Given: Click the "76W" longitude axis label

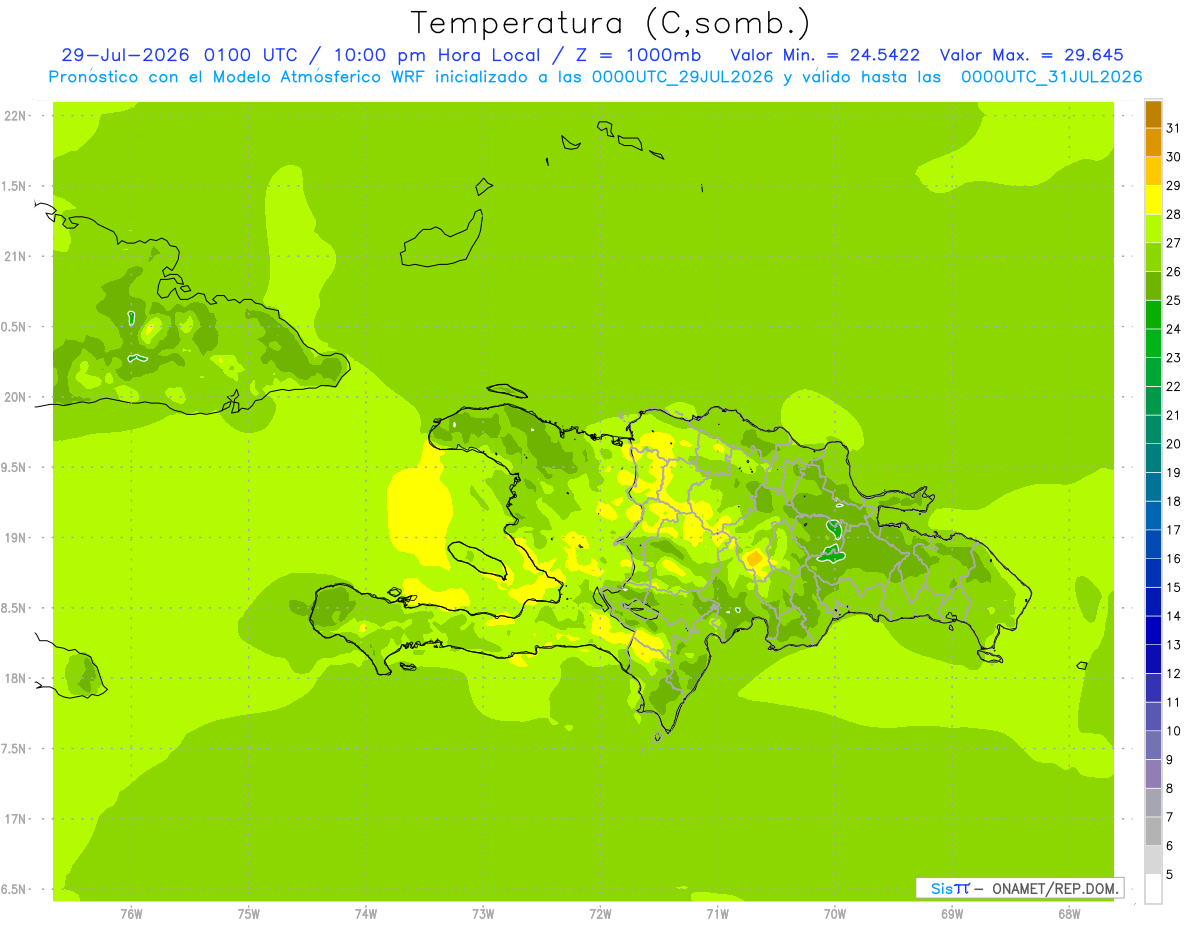Looking at the screenshot, I should point(131,914).
